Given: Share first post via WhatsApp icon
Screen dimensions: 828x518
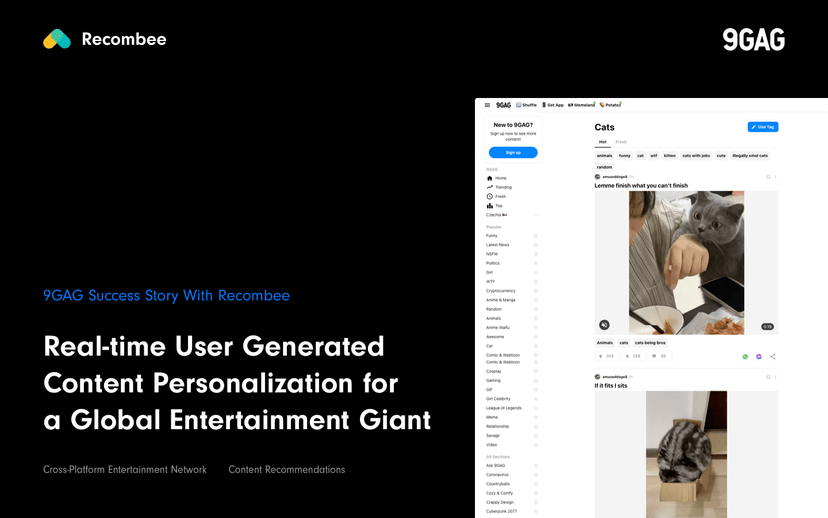Looking at the screenshot, I should [x=745, y=356].
